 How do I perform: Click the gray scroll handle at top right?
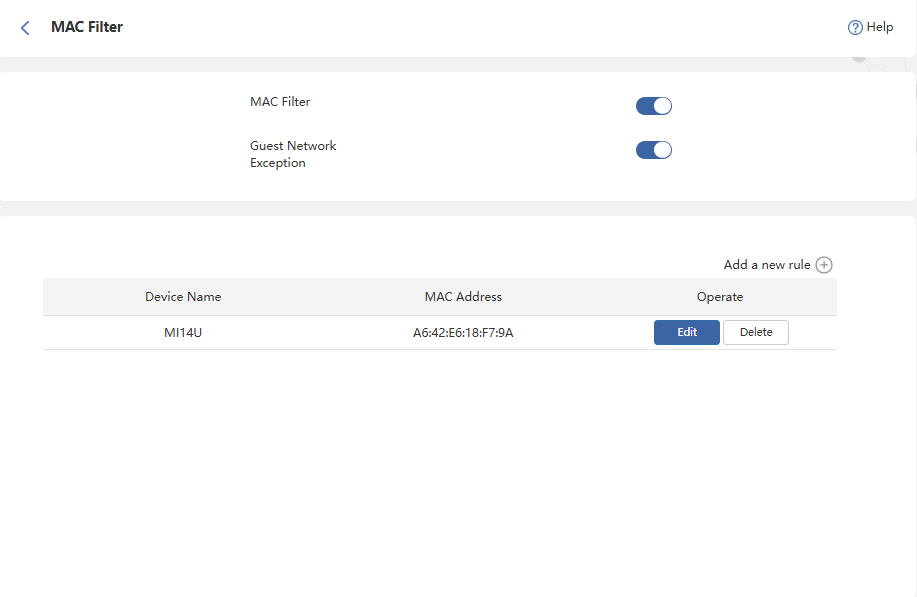(859, 59)
